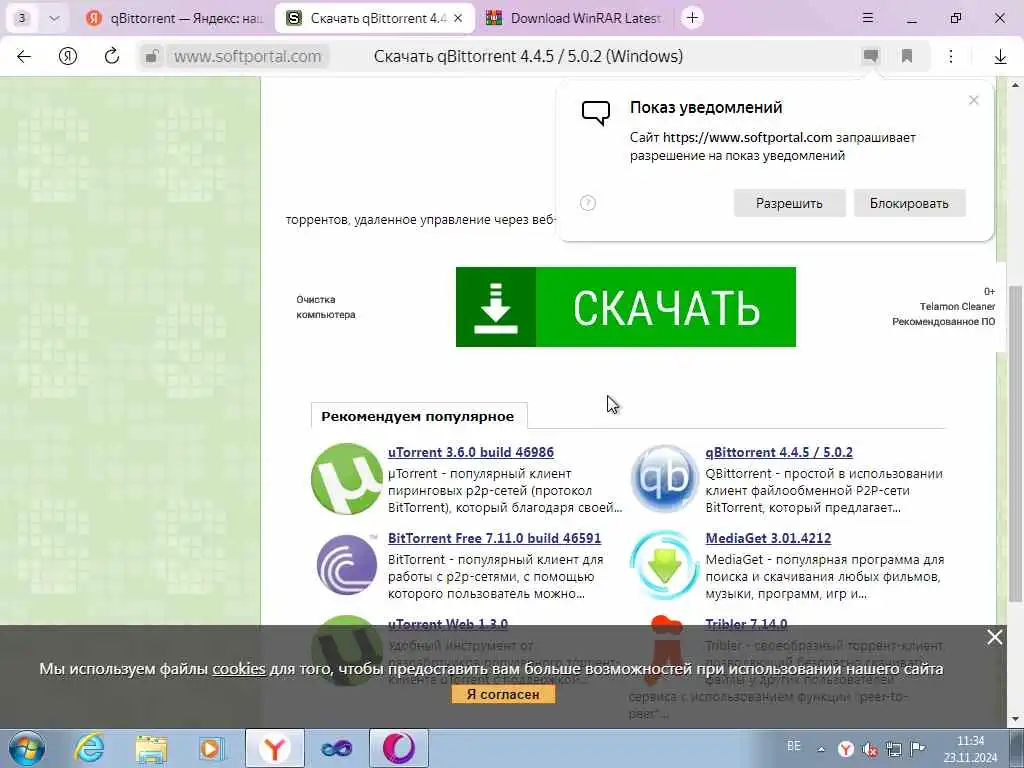Click the tab counter showing 3

(x=22, y=18)
